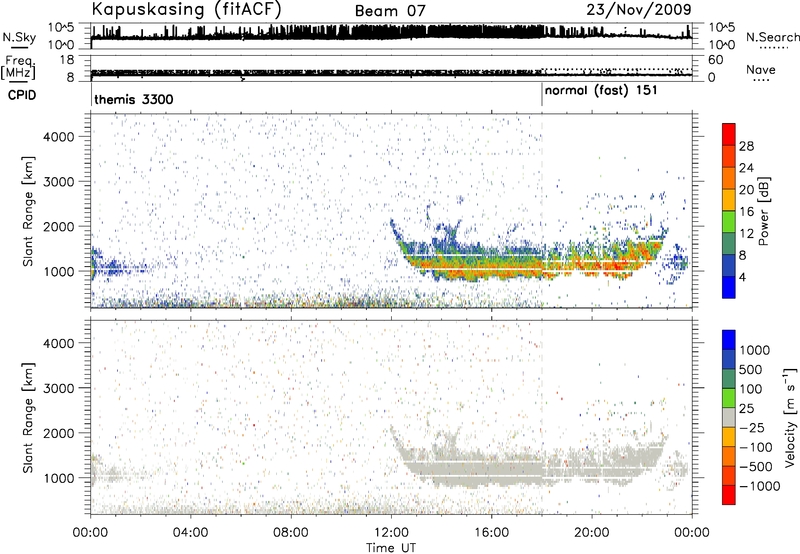Screen dimensions: 800x554
Task: Click the 'normal (fast) 151' CPID text
Action: click(601, 91)
